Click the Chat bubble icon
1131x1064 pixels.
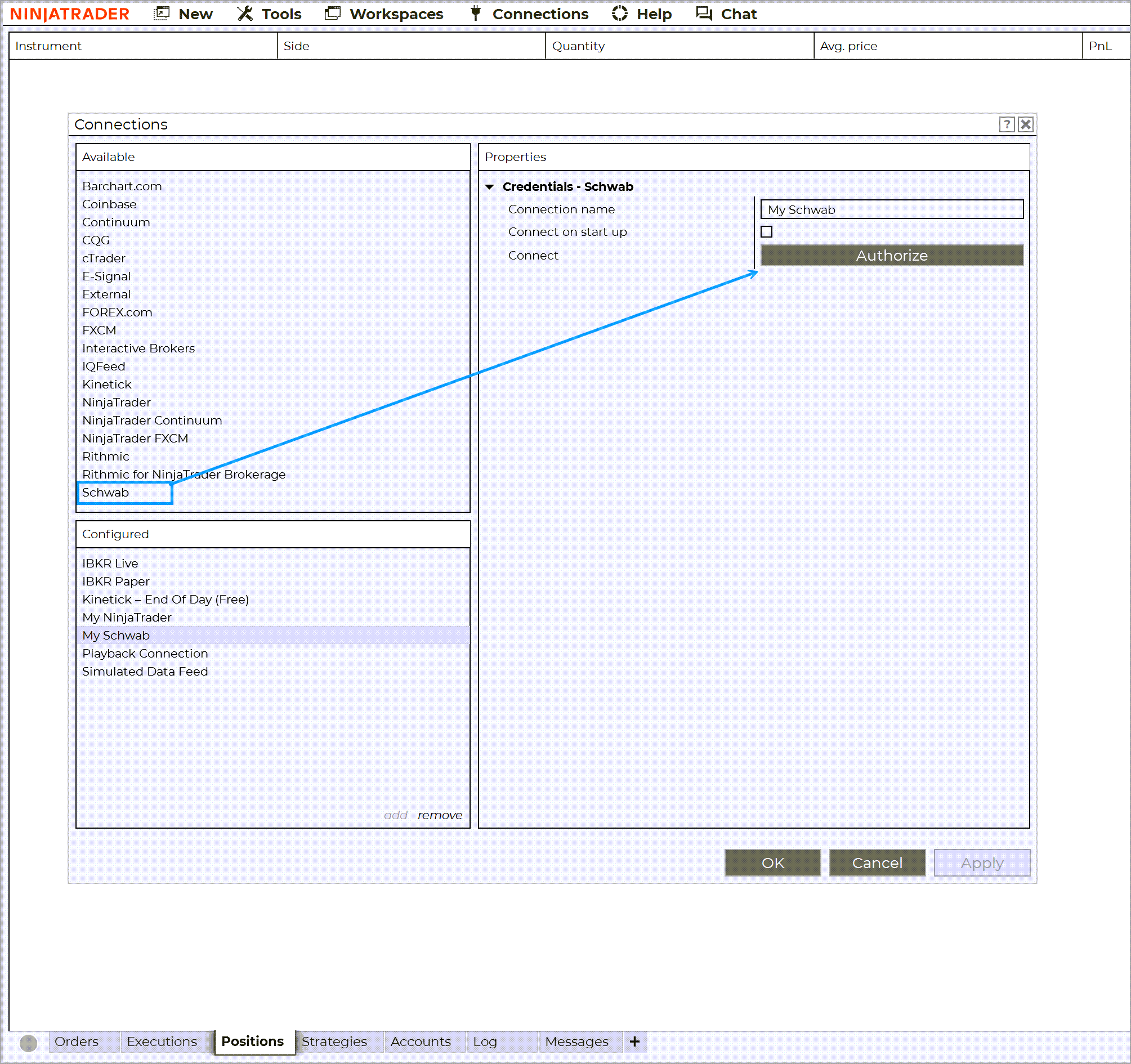pos(704,14)
